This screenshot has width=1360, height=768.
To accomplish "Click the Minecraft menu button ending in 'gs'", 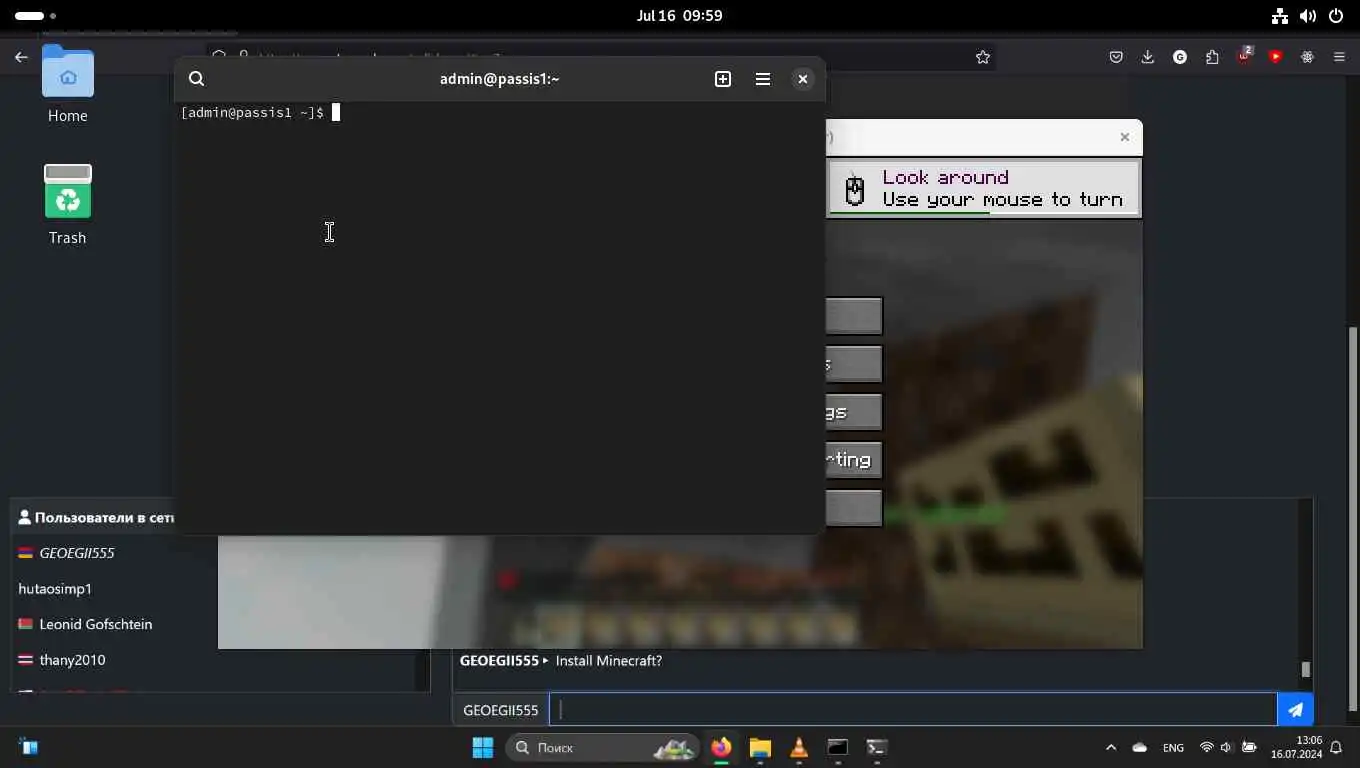I will [x=854, y=412].
